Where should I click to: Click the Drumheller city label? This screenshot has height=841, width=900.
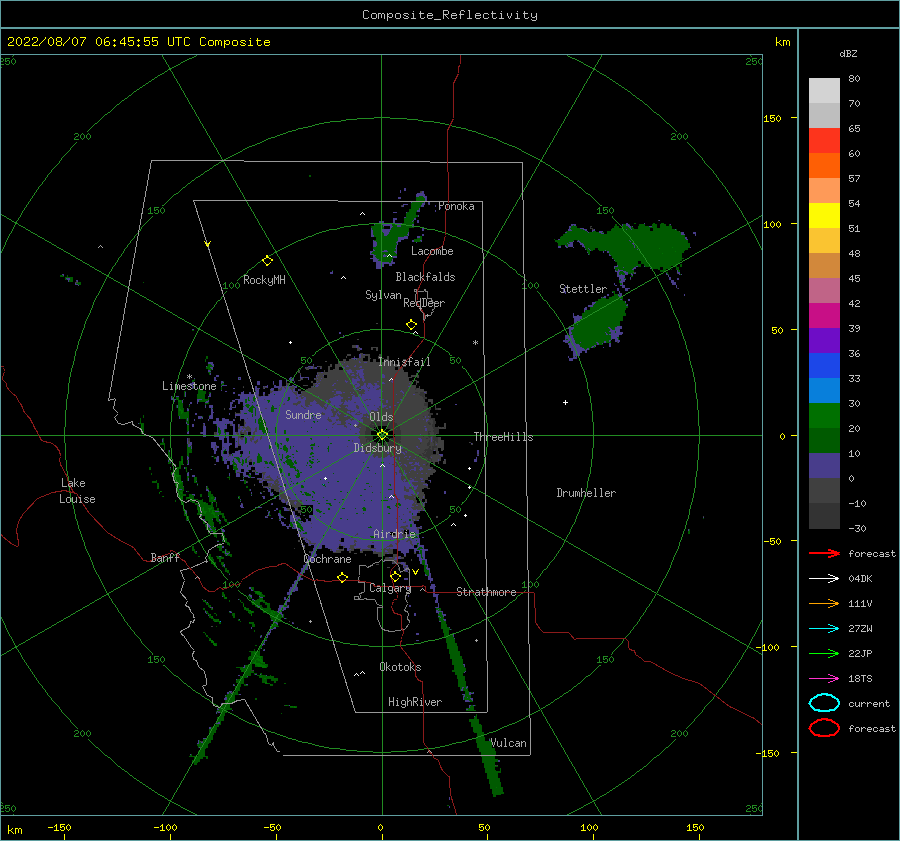coord(586,493)
